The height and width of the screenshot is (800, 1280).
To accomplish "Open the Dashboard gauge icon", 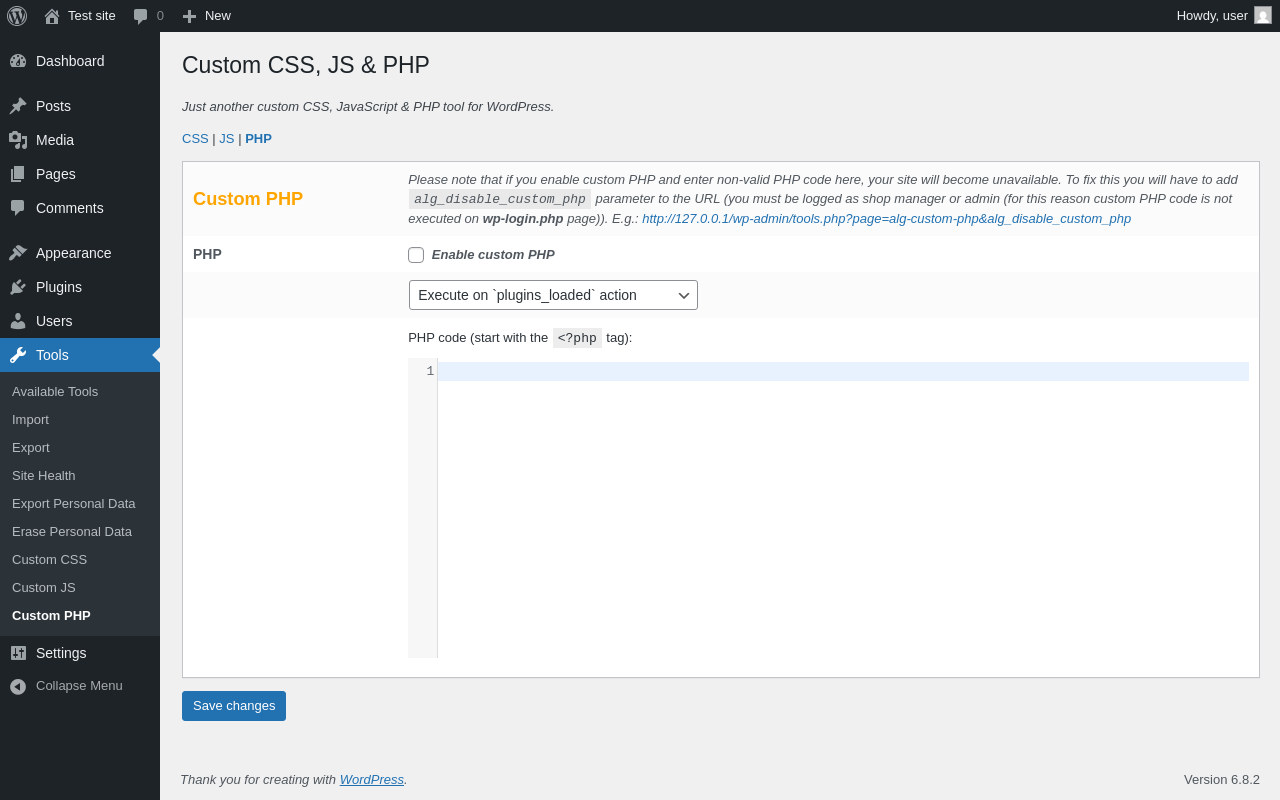I will [x=18, y=61].
